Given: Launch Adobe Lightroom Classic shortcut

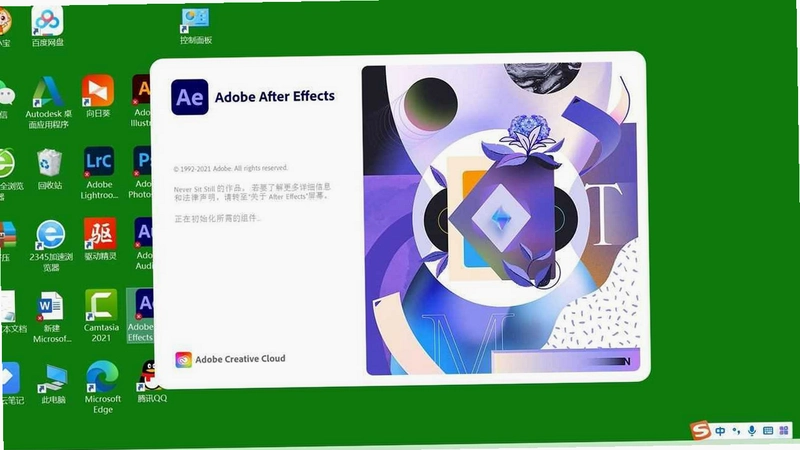Looking at the screenshot, I should tap(99, 173).
